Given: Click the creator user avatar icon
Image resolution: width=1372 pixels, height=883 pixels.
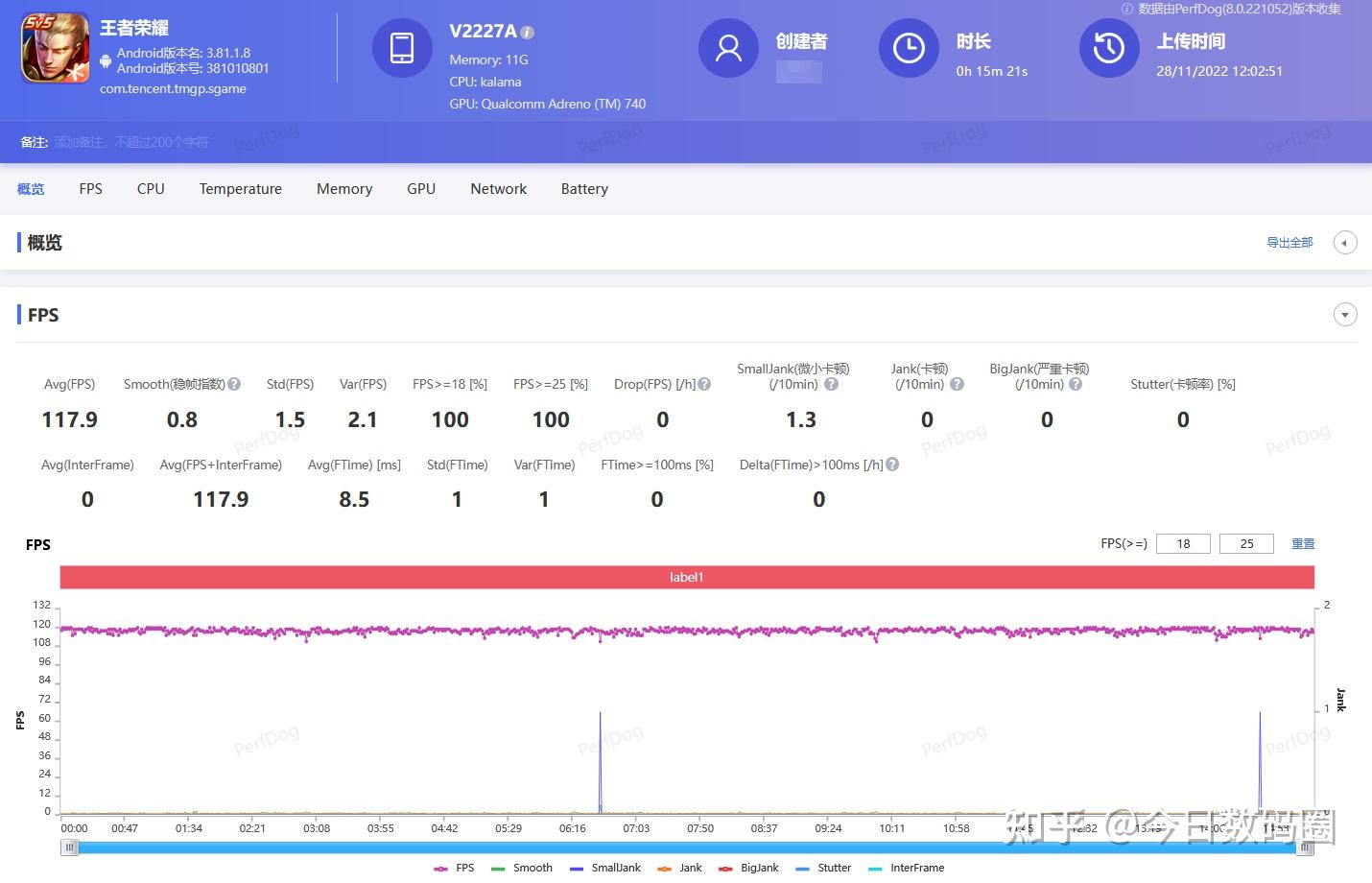Looking at the screenshot, I should (x=728, y=48).
